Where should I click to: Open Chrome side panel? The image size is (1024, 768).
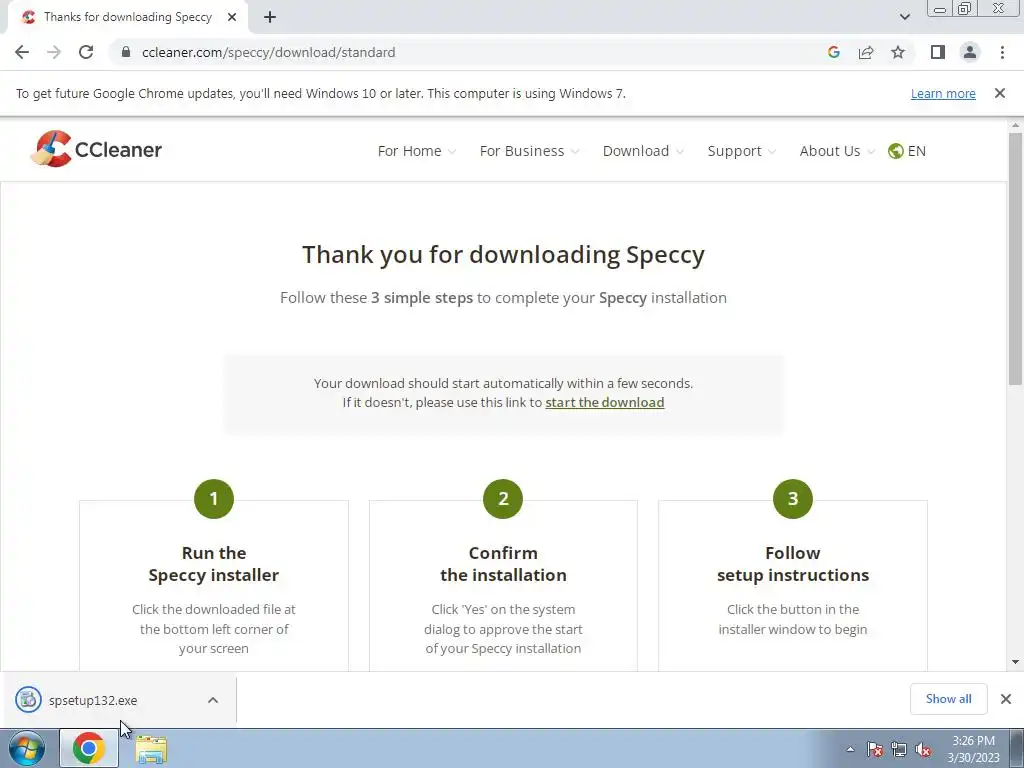point(938,52)
